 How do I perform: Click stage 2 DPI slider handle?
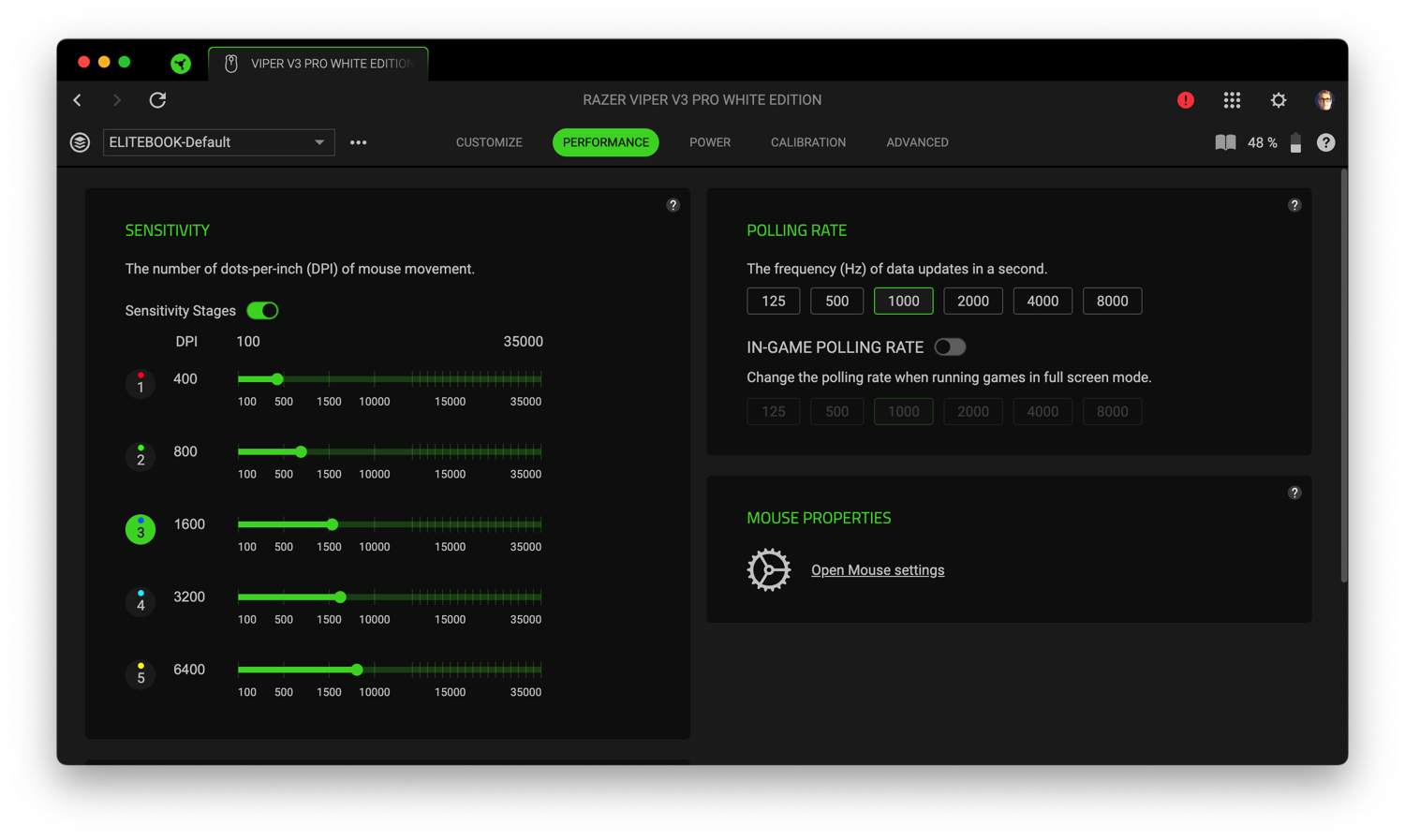pyautogui.click(x=302, y=451)
